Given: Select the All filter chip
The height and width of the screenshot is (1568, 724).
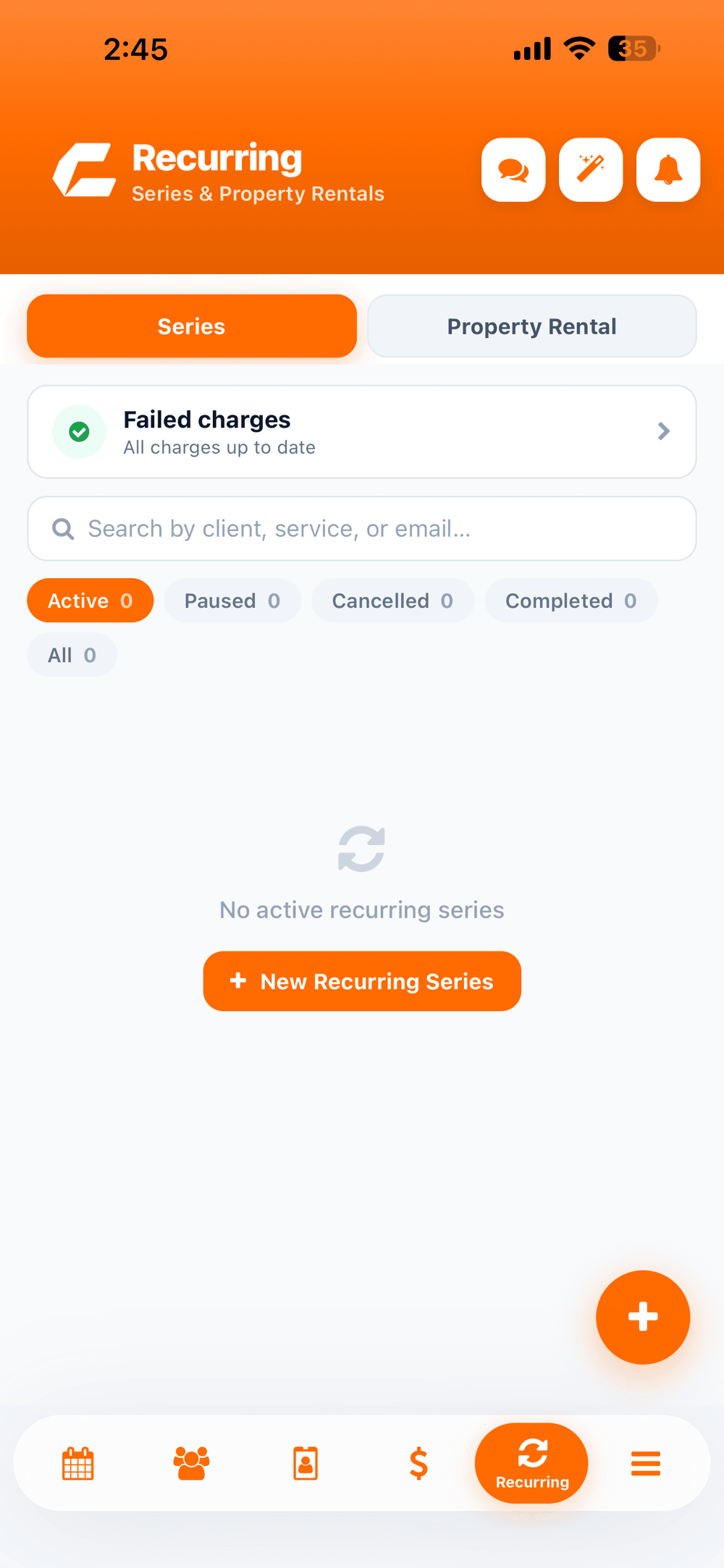Looking at the screenshot, I should [x=72, y=655].
